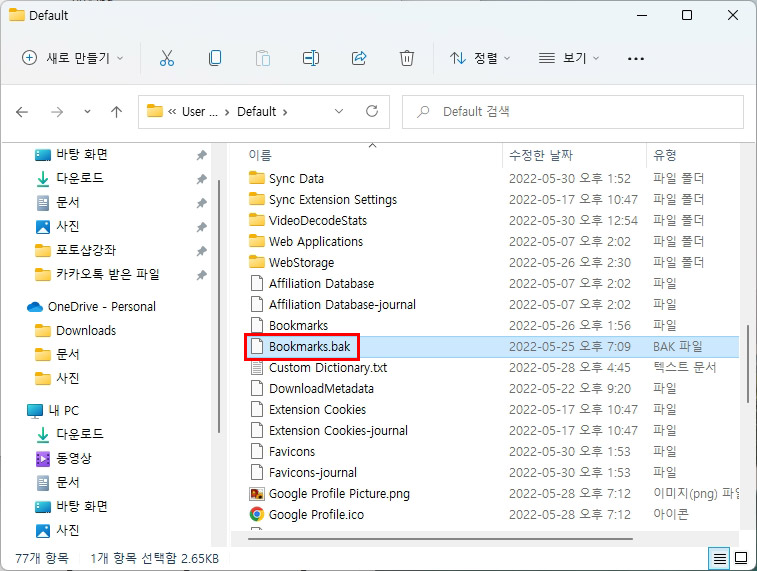Click the Paste clipboard icon
This screenshot has width=757, height=571.
point(263,58)
